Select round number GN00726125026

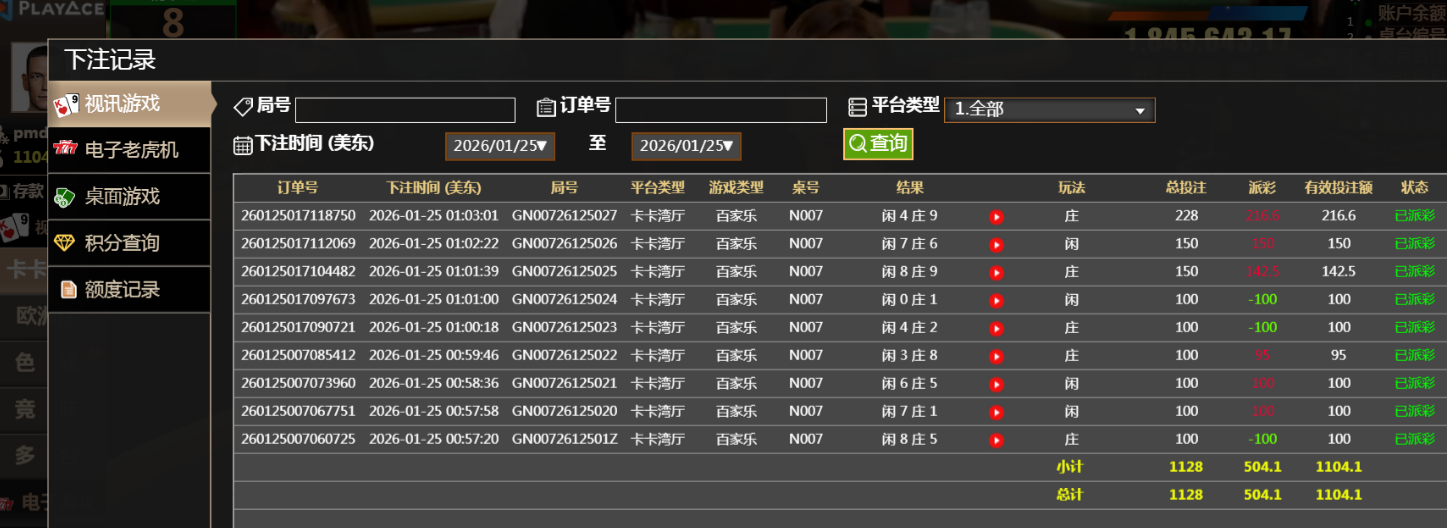pyautogui.click(x=564, y=243)
